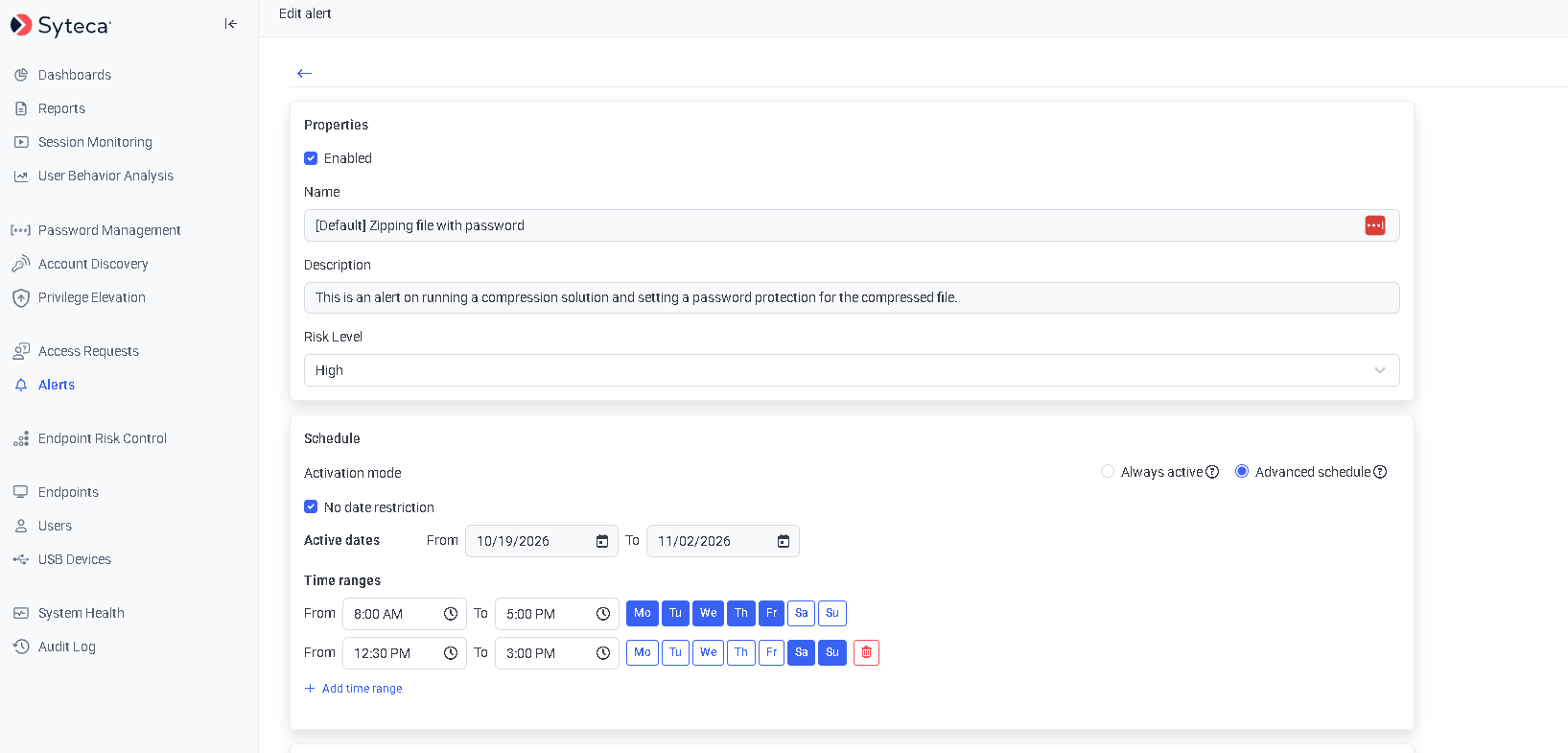Open clock picker for 8:00 AM time
Viewport: 1568px width, 753px height.
451,614
